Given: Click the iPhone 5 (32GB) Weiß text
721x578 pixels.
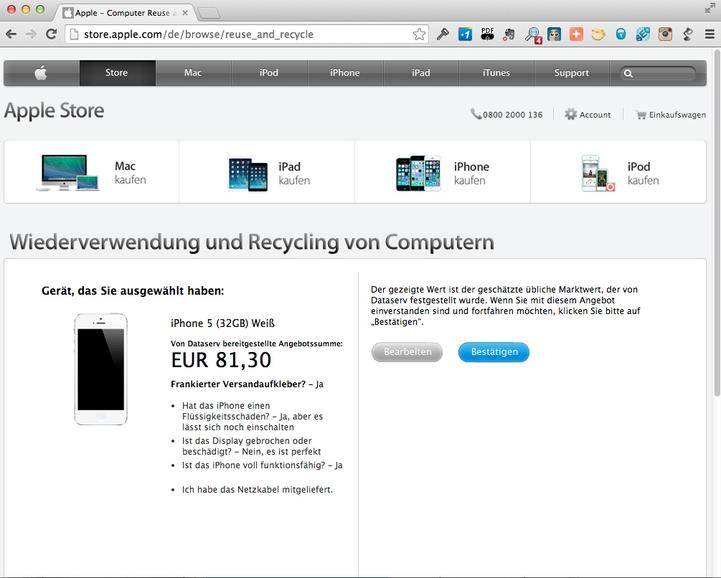Looking at the screenshot, I should pos(223,323).
